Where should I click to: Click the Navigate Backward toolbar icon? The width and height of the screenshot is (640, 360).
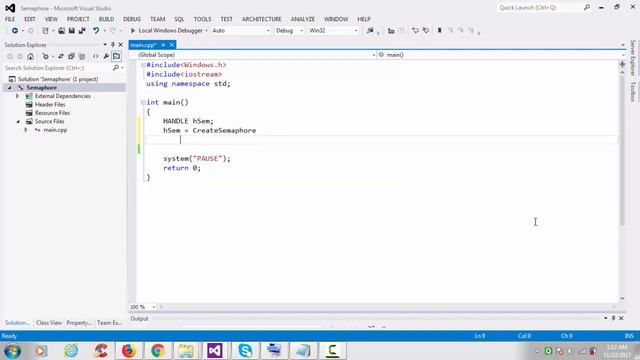point(15,31)
